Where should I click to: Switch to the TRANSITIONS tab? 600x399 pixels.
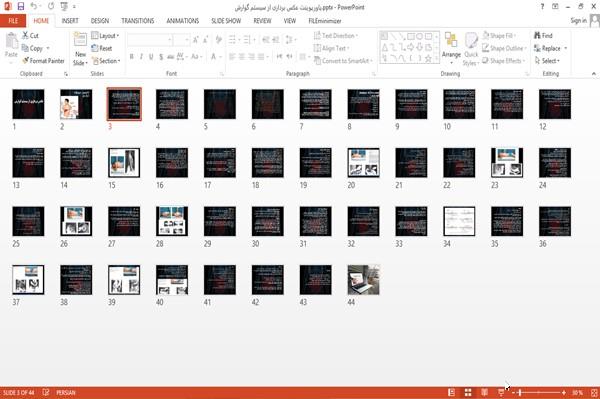[x=138, y=21]
